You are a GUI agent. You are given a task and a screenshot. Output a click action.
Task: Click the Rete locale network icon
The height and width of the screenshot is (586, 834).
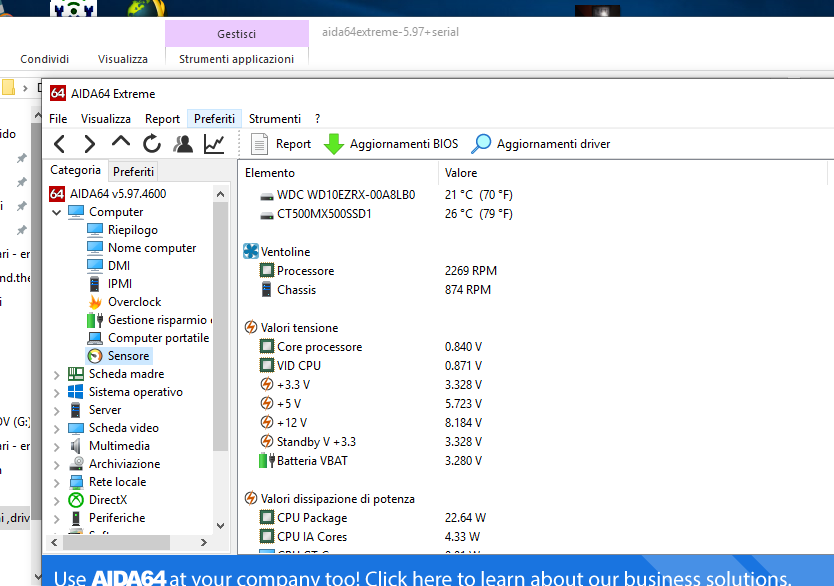pos(76,482)
